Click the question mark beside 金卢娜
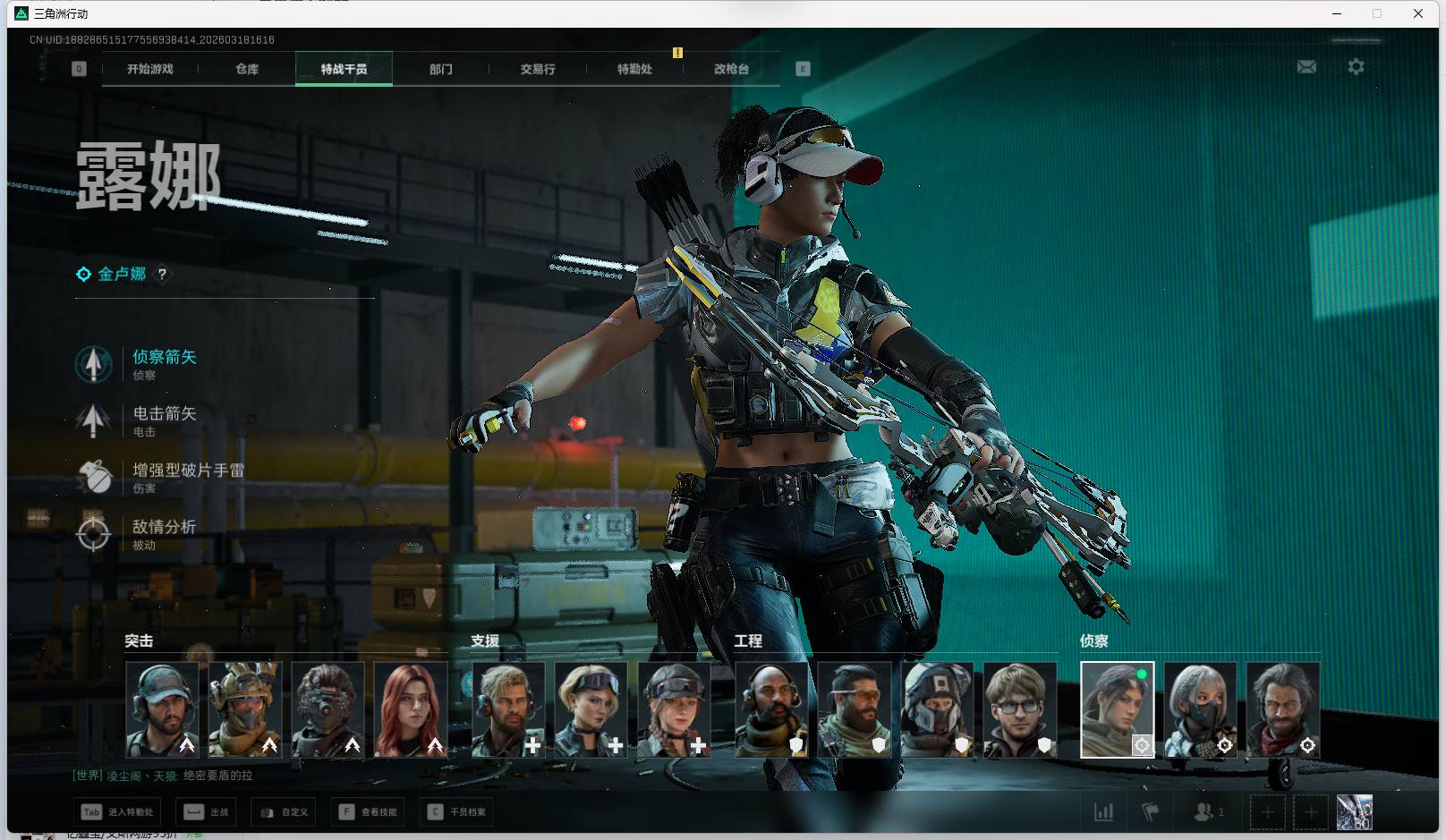 click(162, 275)
